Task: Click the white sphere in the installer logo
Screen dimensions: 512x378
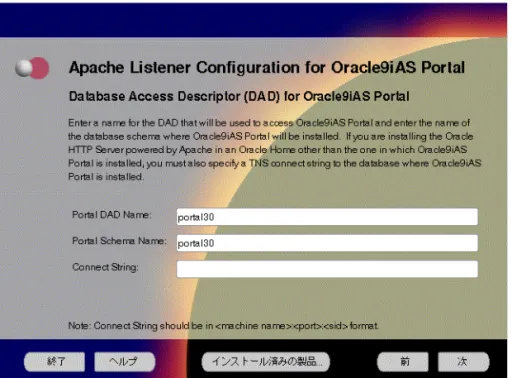Action: coord(24,68)
